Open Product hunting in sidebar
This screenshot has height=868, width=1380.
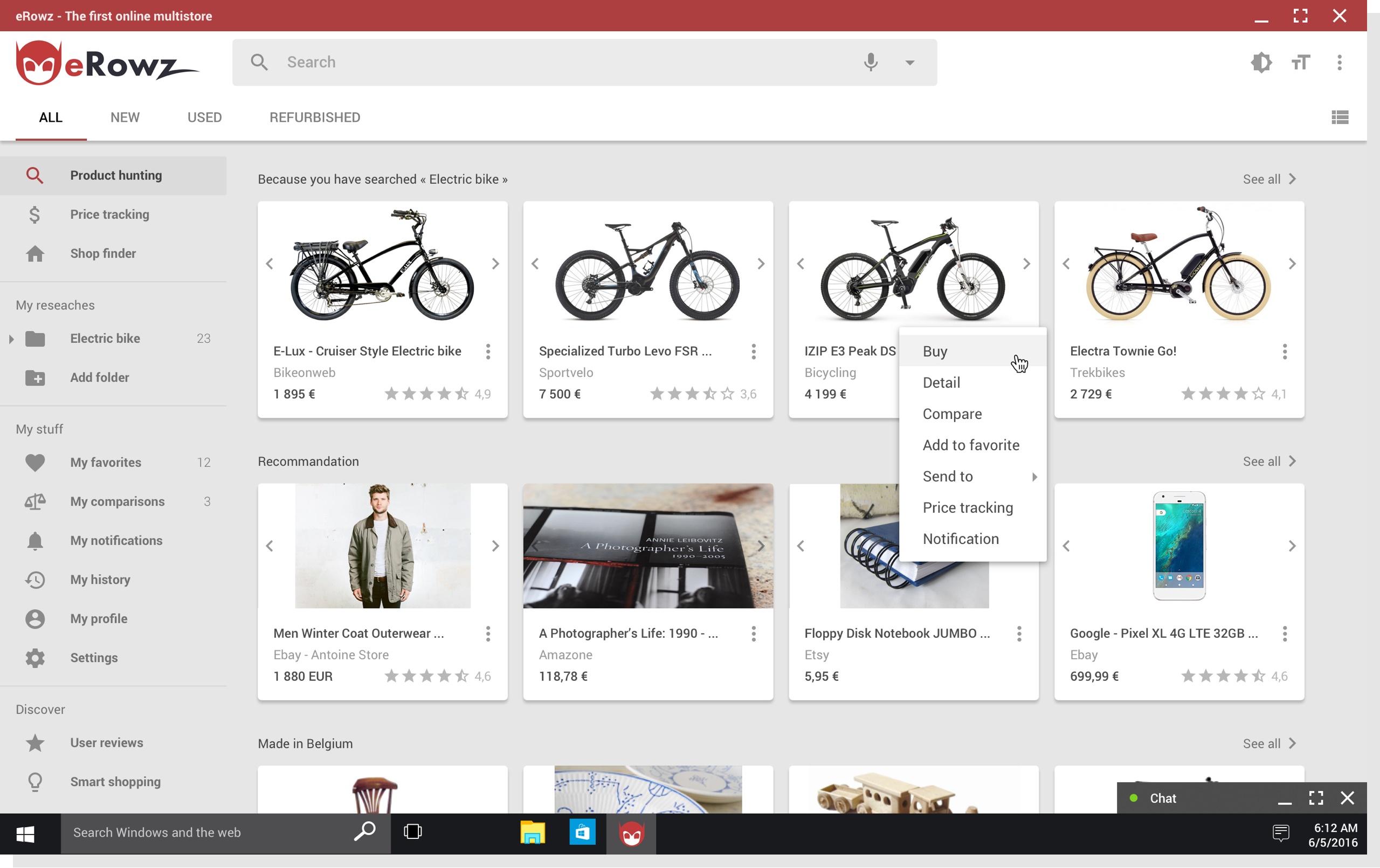(113, 175)
